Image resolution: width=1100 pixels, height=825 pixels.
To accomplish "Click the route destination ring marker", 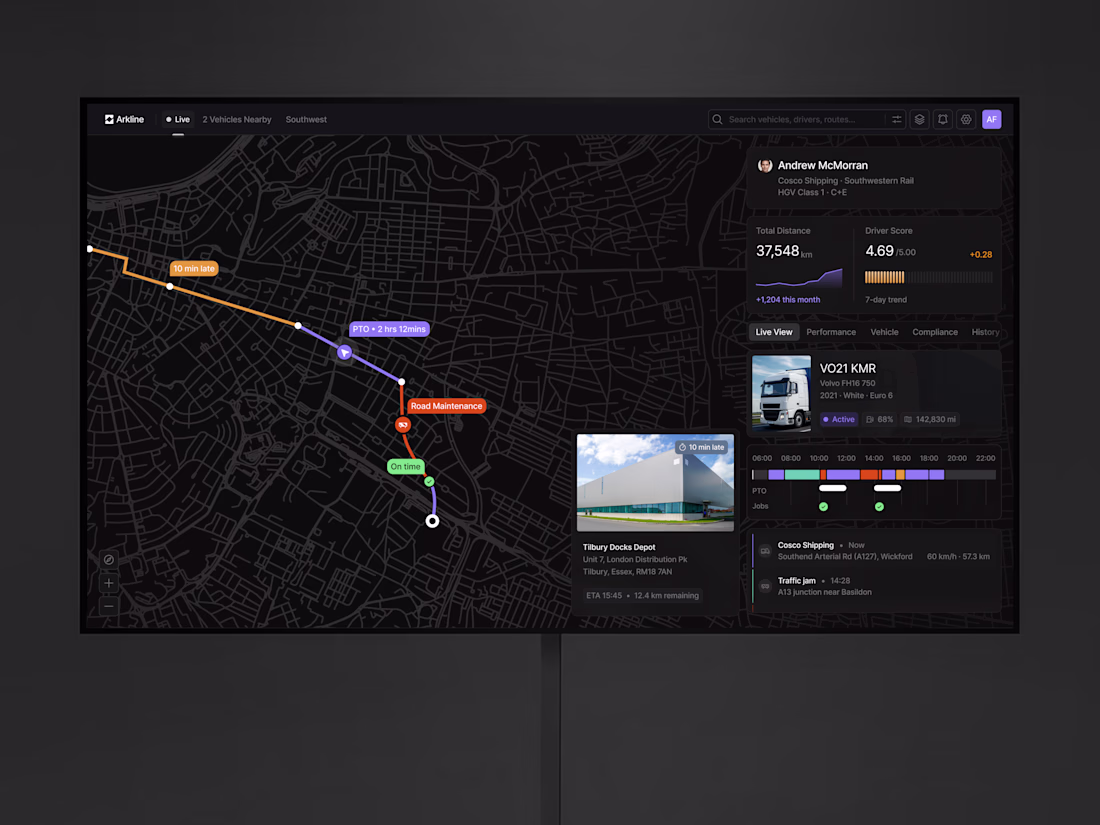I will coord(432,521).
